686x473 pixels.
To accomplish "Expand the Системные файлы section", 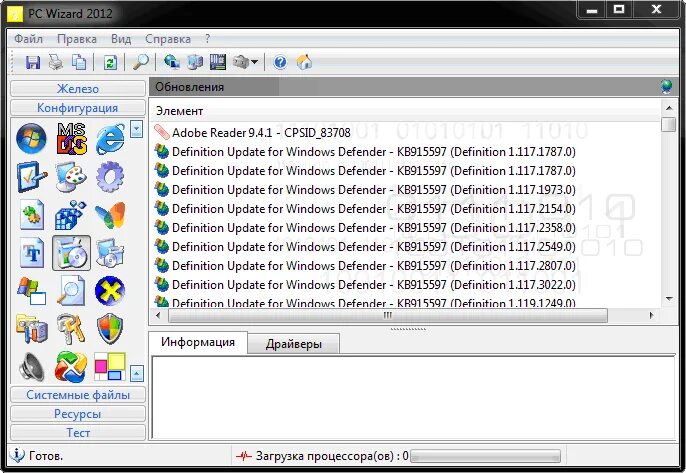I will click(78, 395).
